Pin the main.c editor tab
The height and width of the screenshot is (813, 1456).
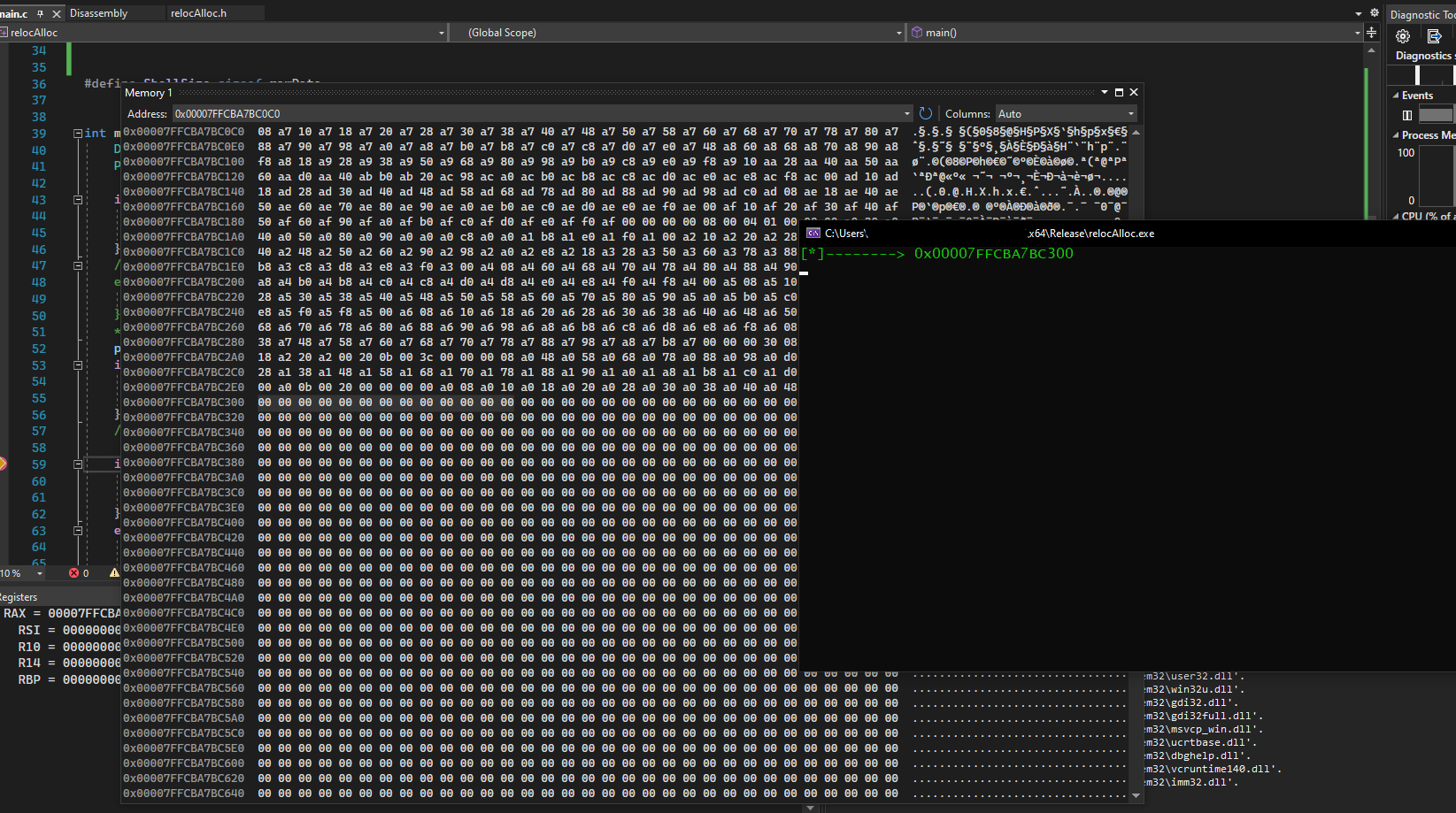tap(41, 13)
